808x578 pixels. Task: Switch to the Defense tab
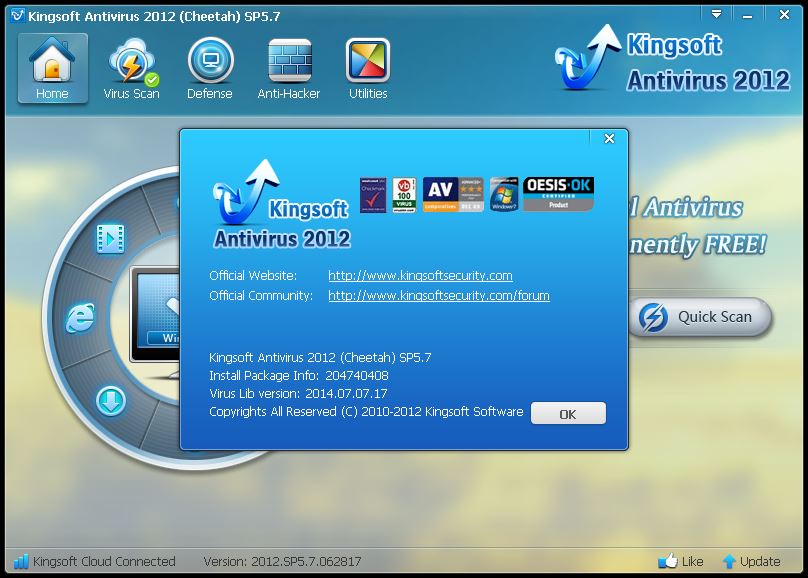click(x=210, y=68)
